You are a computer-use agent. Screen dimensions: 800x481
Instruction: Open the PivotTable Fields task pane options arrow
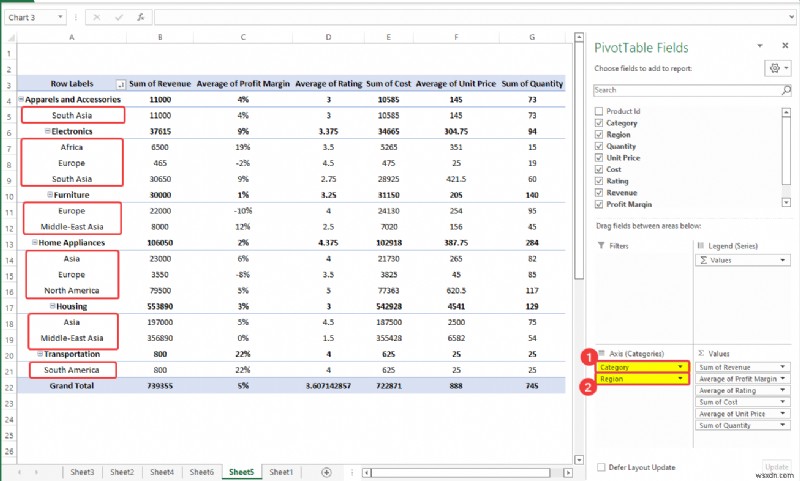pyautogui.click(x=760, y=46)
